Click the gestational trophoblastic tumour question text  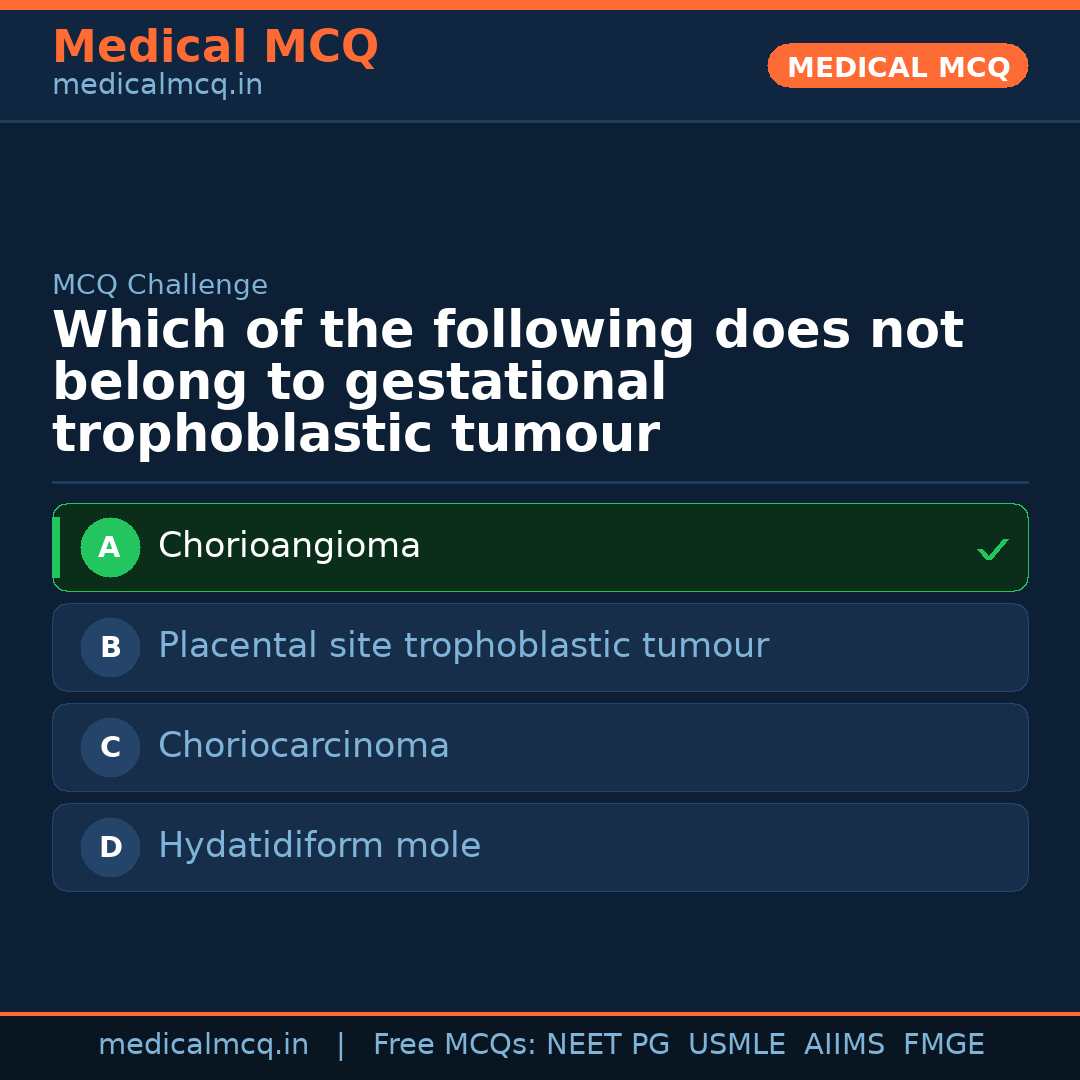point(507,383)
